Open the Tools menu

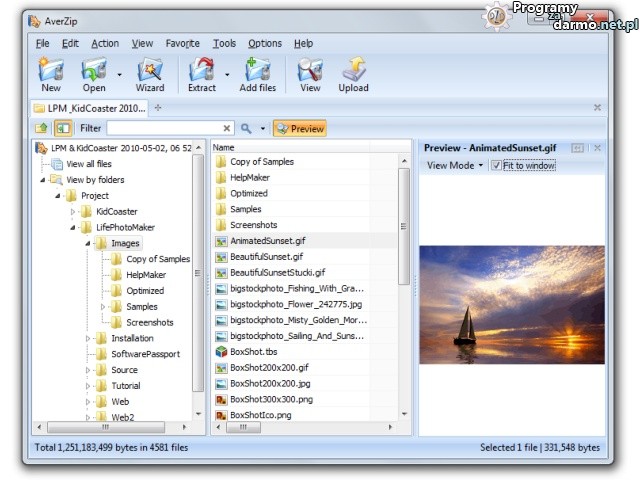click(x=224, y=43)
